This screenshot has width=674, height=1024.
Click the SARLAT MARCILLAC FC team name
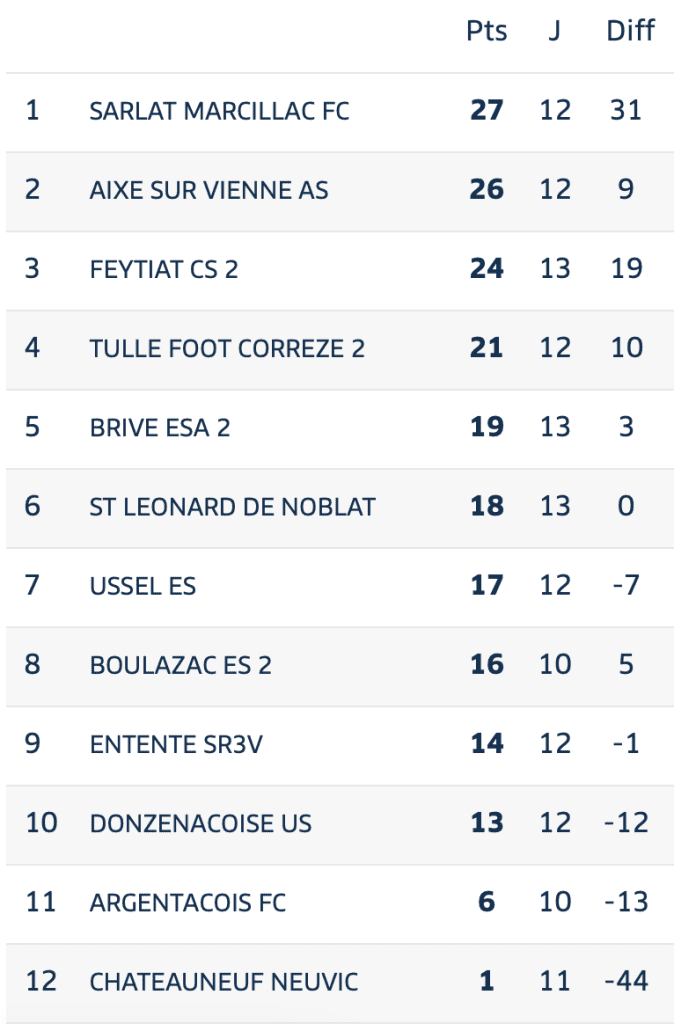(x=219, y=110)
